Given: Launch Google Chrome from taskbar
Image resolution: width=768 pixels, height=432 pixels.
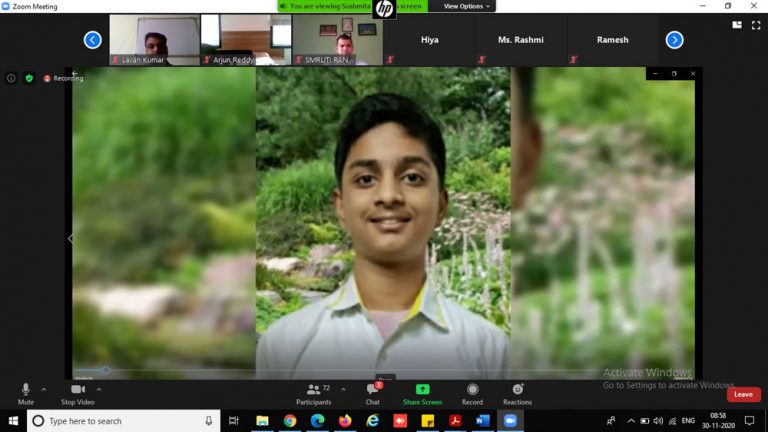Looking at the screenshot, I should tap(289, 421).
